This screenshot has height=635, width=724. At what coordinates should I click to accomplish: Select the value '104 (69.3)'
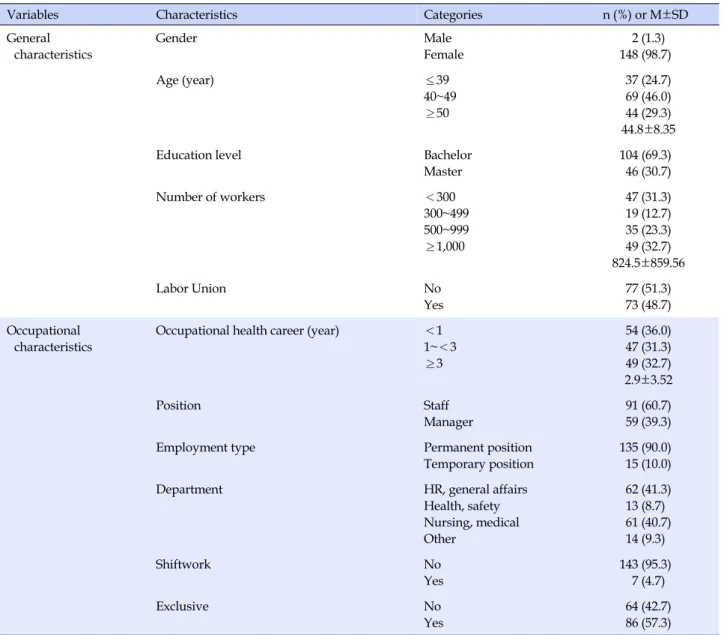point(645,155)
